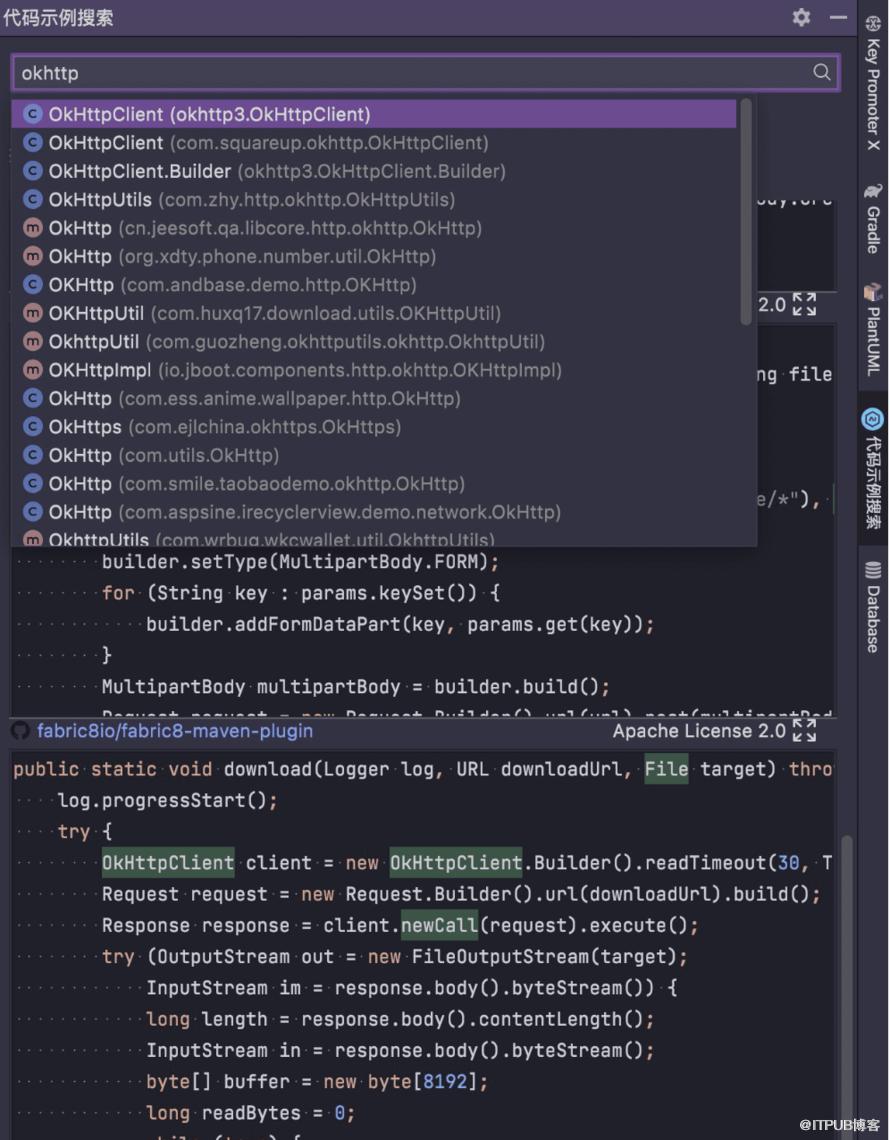
Task: Select OKHttpImpl from the jboot package
Action: 100,370
